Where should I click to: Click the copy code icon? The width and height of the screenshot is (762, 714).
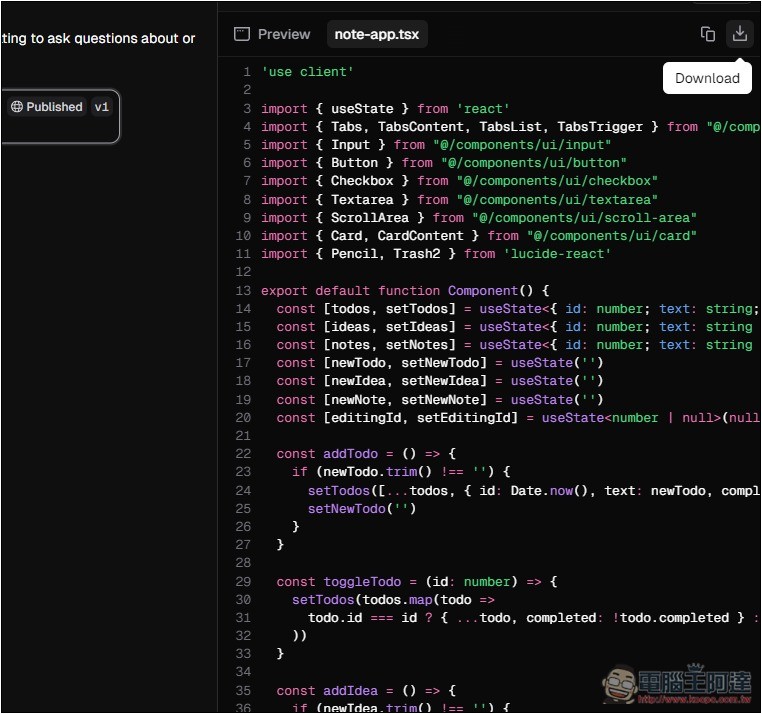[x=707, y=34]
